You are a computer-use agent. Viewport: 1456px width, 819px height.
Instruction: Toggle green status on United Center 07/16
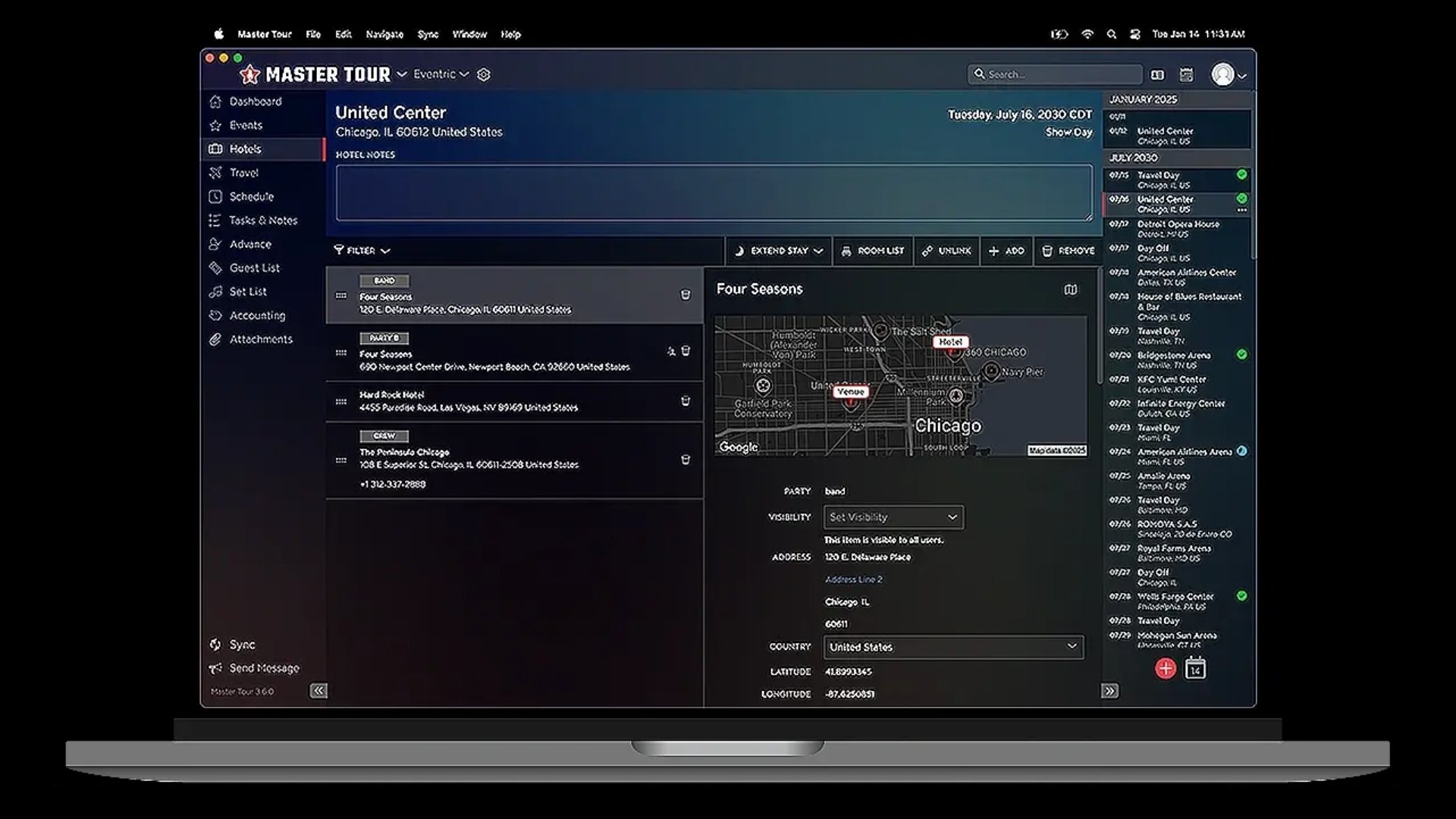[x=1241, y=199]
